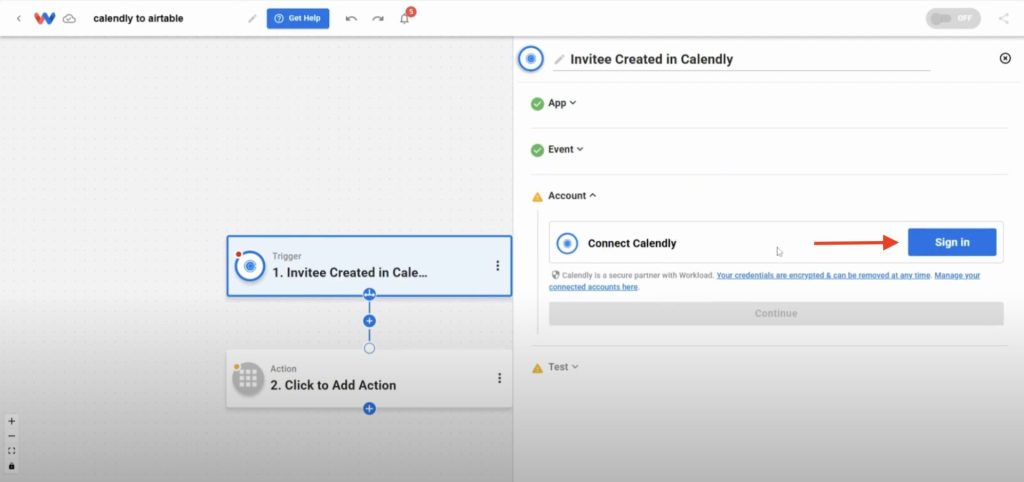Viewport: 1024px width, 482px height.
Task: Click the branch connector icon under trigger node
Action: [369, 295]
